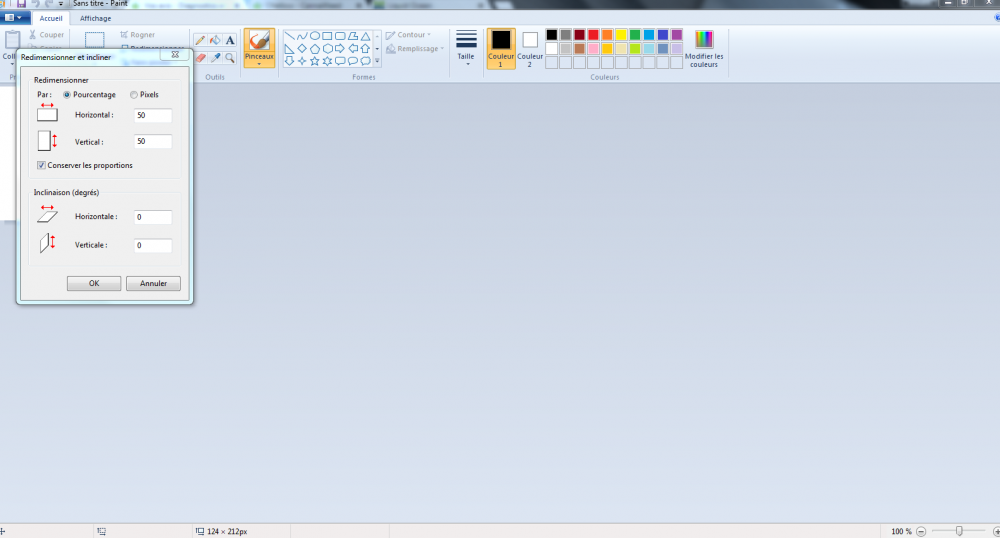Pick the green color swatch
This screenshot has width=1000, height=538.
pyautogui.click(x=635, y=35)
